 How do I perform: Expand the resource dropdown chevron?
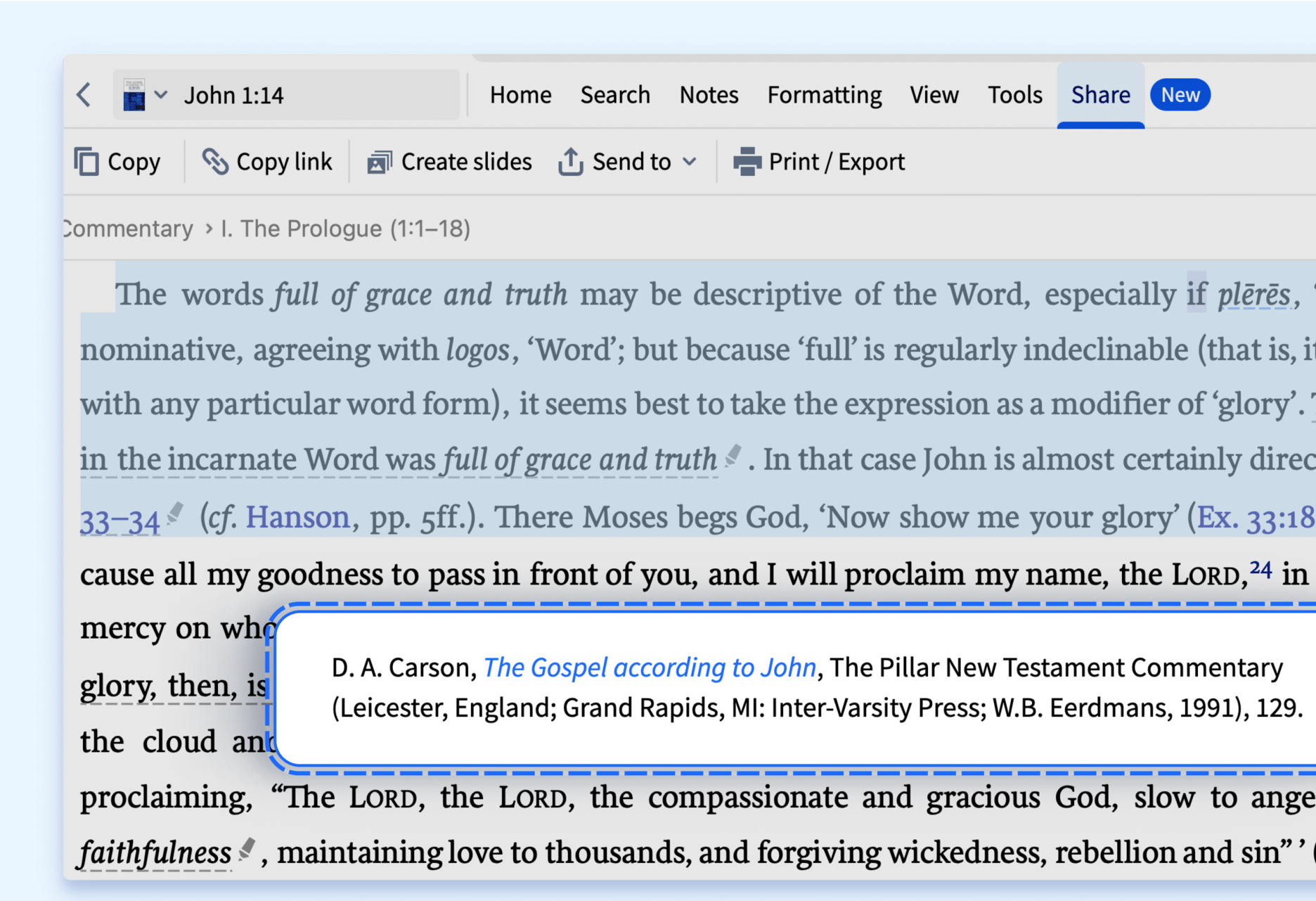point(161,95)
